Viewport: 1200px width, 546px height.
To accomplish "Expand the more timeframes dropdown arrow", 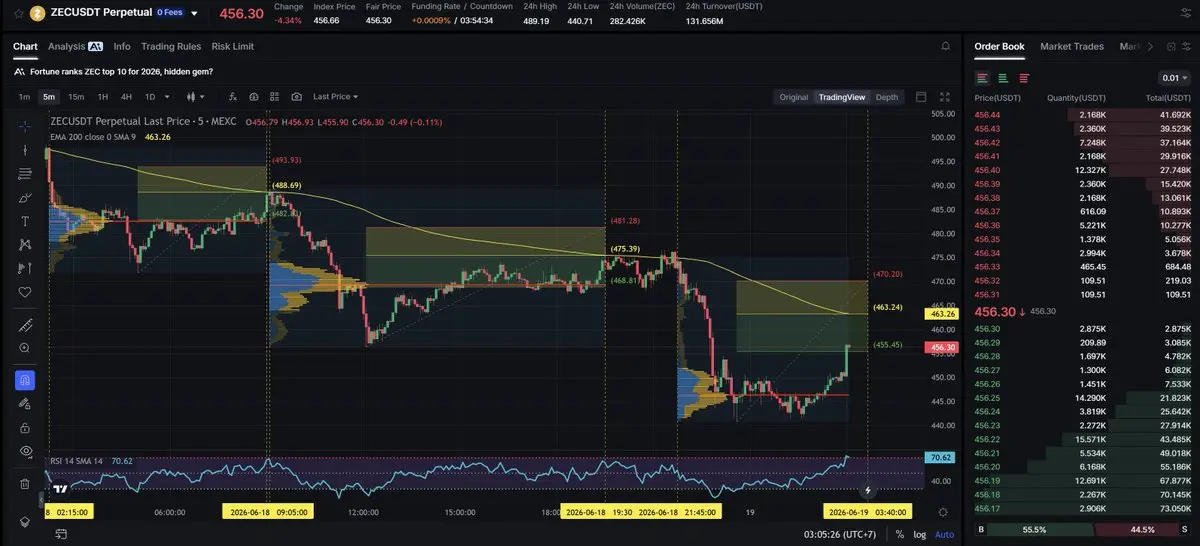I will pos(169,97).
